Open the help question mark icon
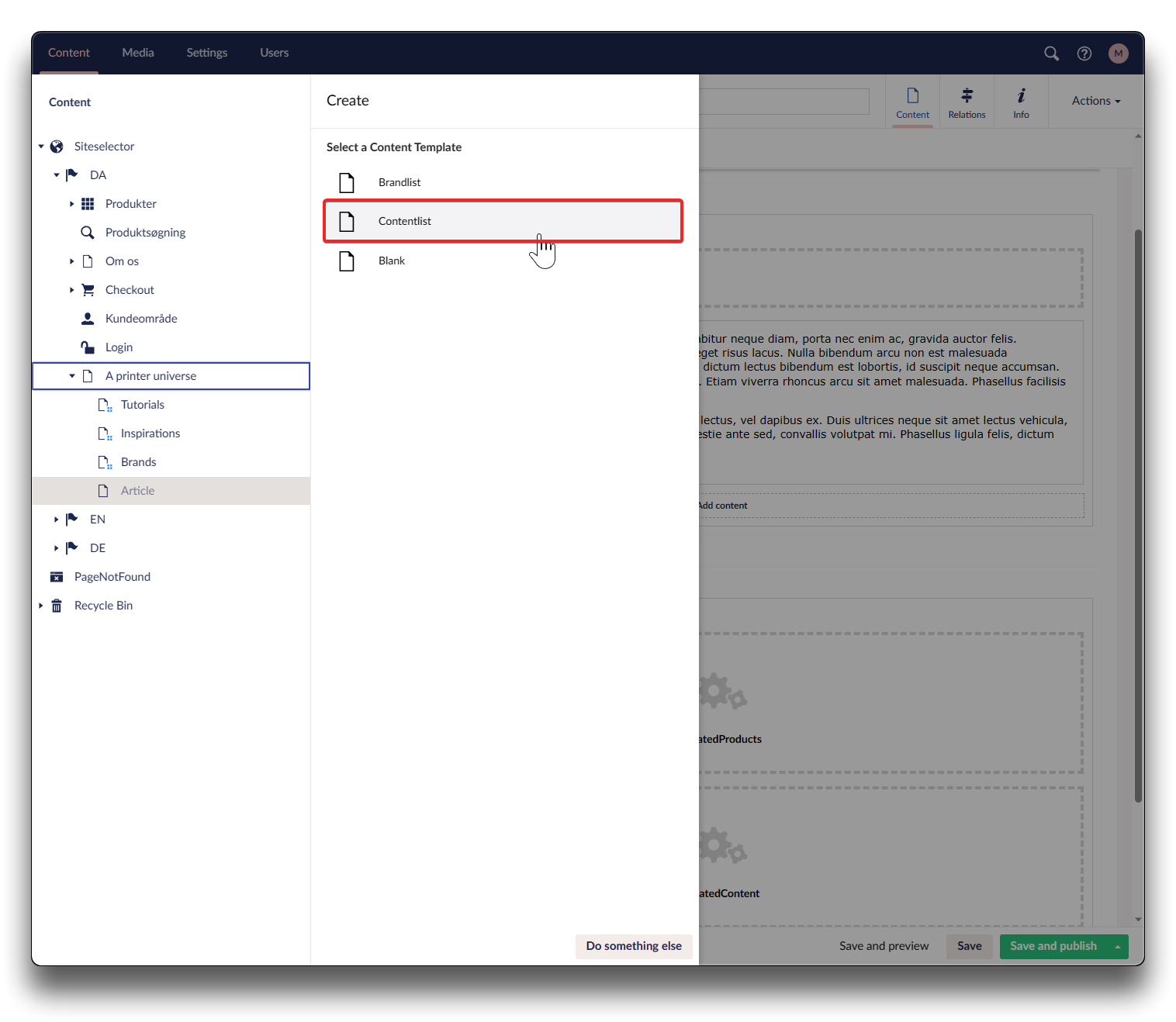 coord(1084,54)
